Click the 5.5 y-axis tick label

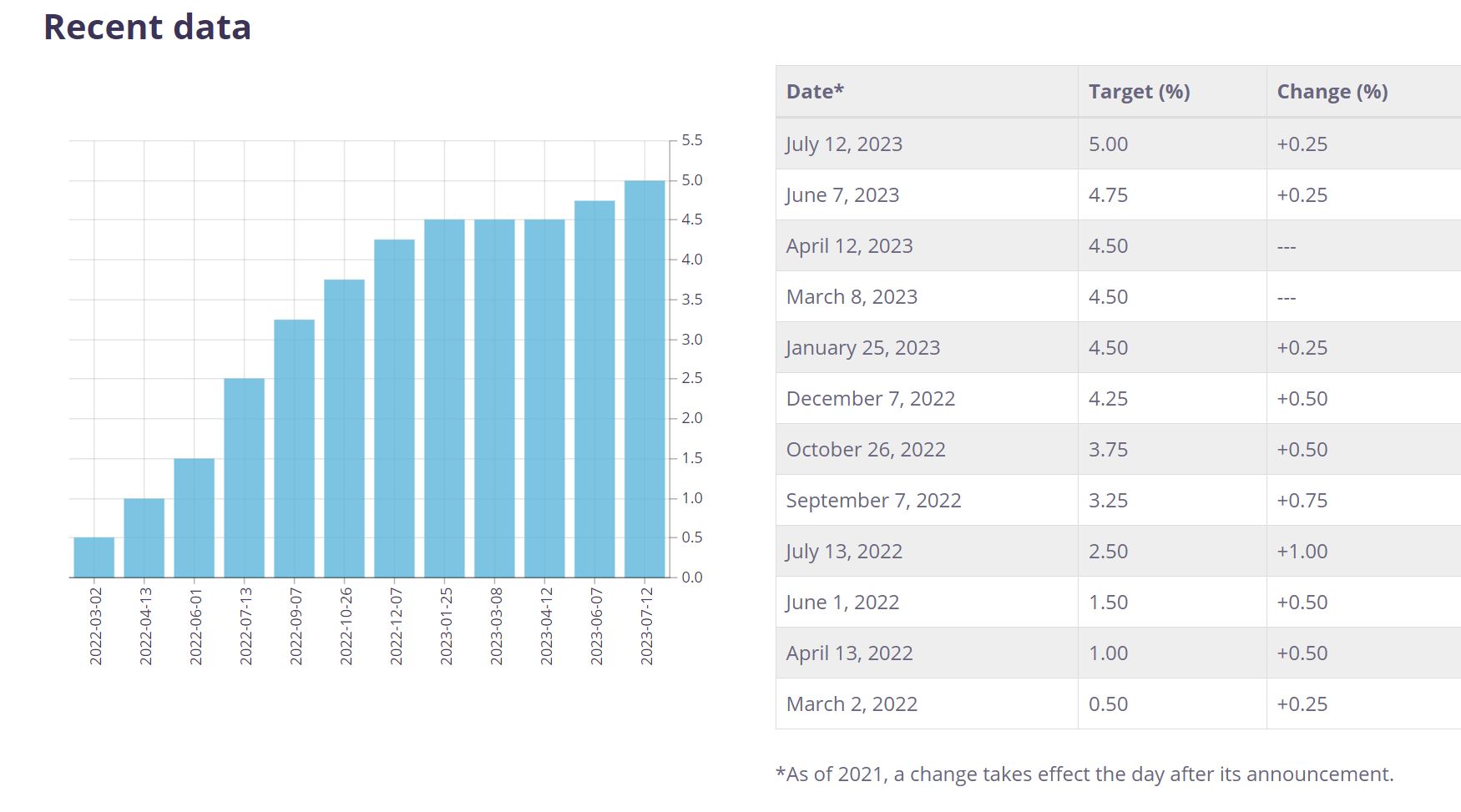point(692,140)
